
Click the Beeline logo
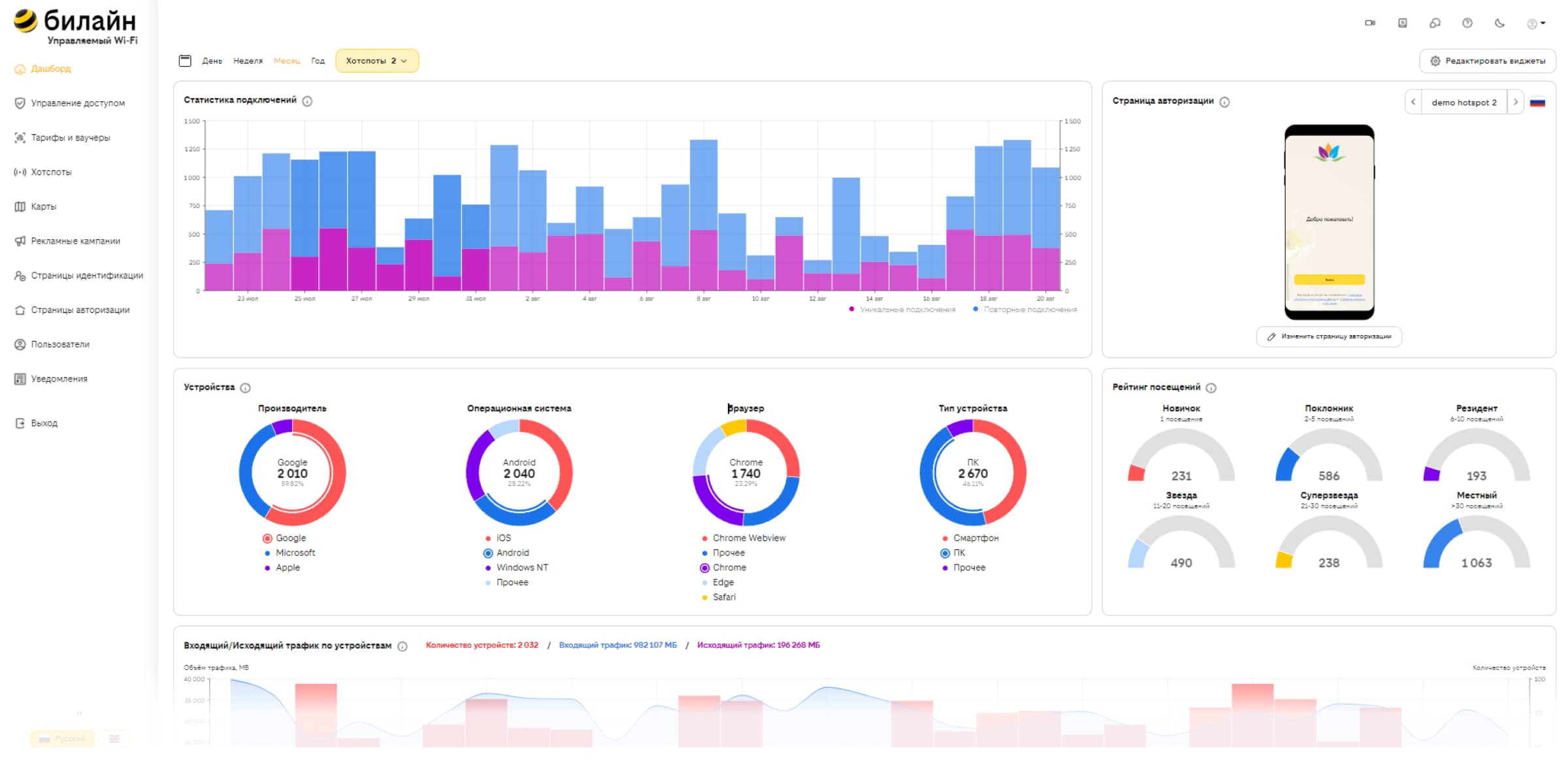[76, 26]
